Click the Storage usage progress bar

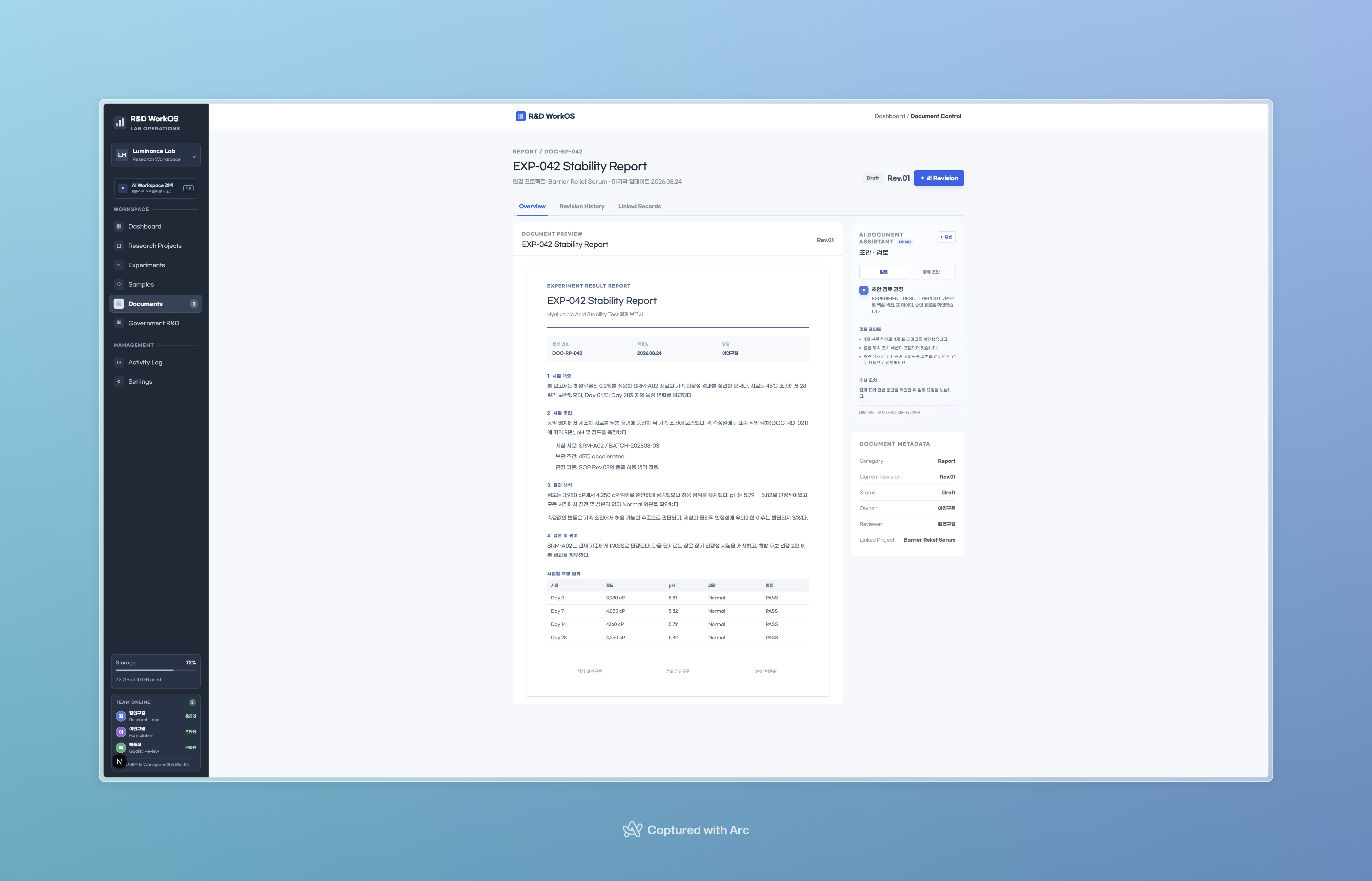(156, 670)
